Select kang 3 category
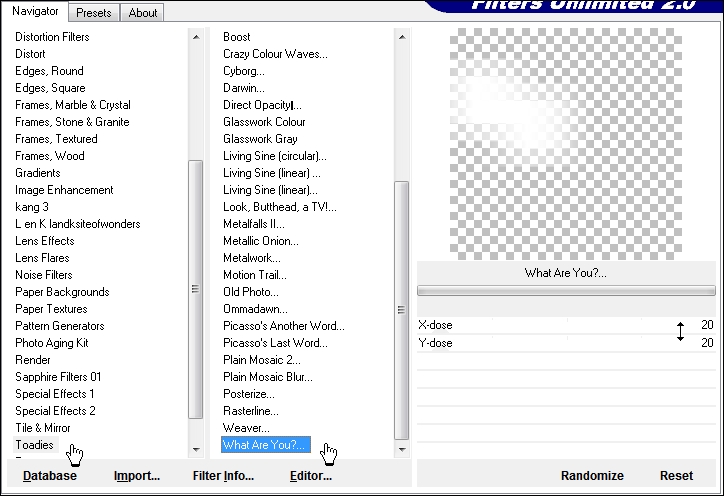724x496 pixels. 32,207
